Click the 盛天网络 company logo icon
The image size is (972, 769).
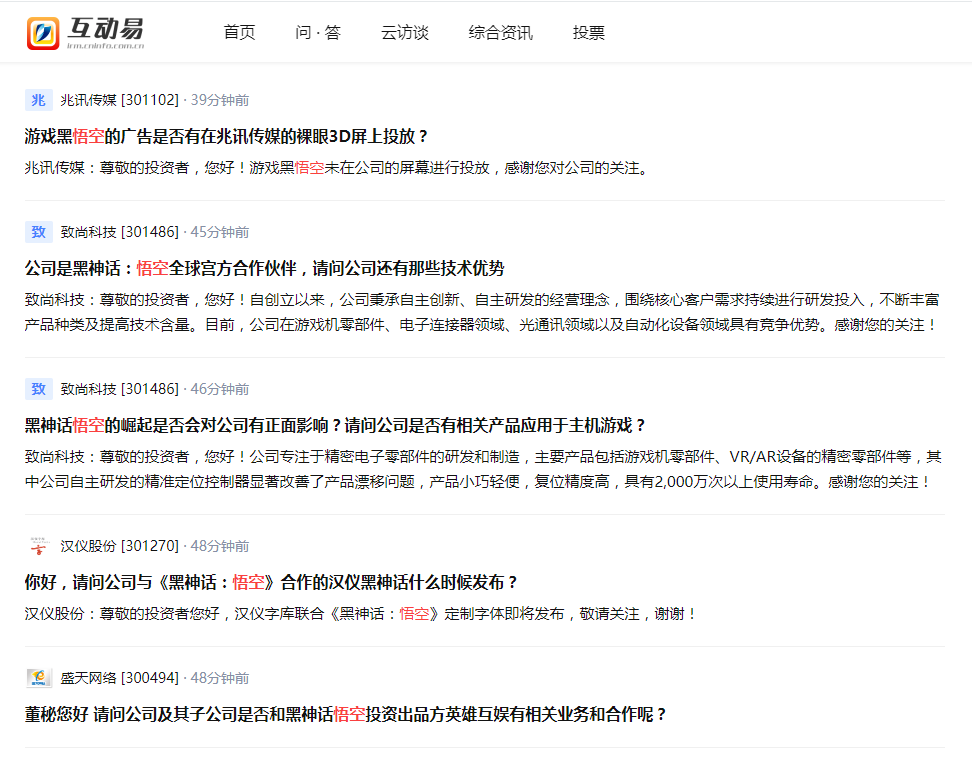[38, 677]
